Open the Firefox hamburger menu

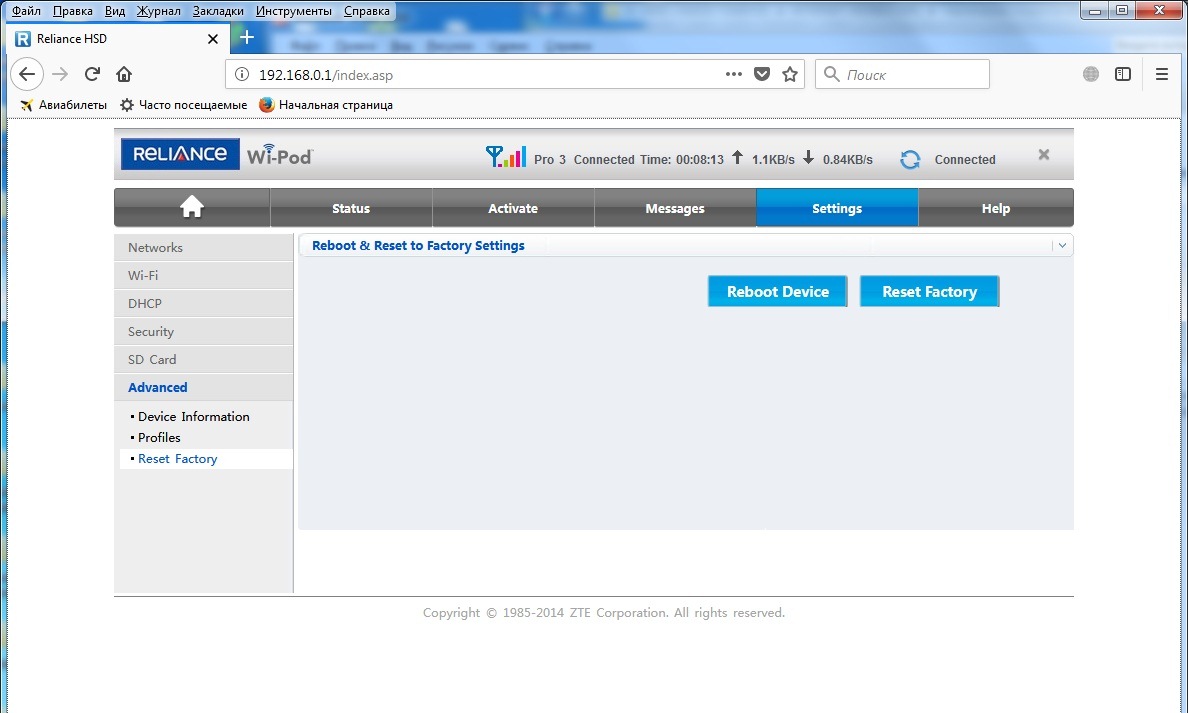pyautogui.click(x=1161, y=74)
